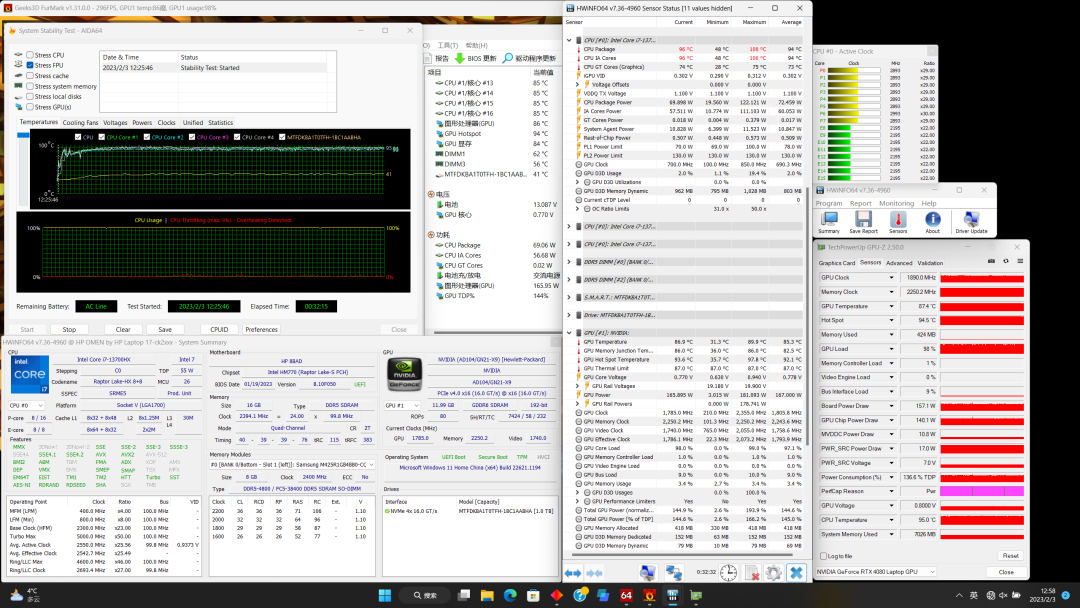Collapse the GPU [#1]: NVIDIA sensor group

pos(570,333)
